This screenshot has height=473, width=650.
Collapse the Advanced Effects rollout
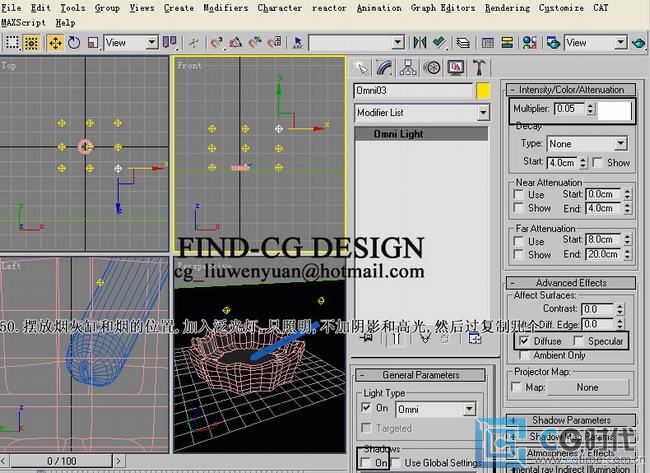coord(571,283)
